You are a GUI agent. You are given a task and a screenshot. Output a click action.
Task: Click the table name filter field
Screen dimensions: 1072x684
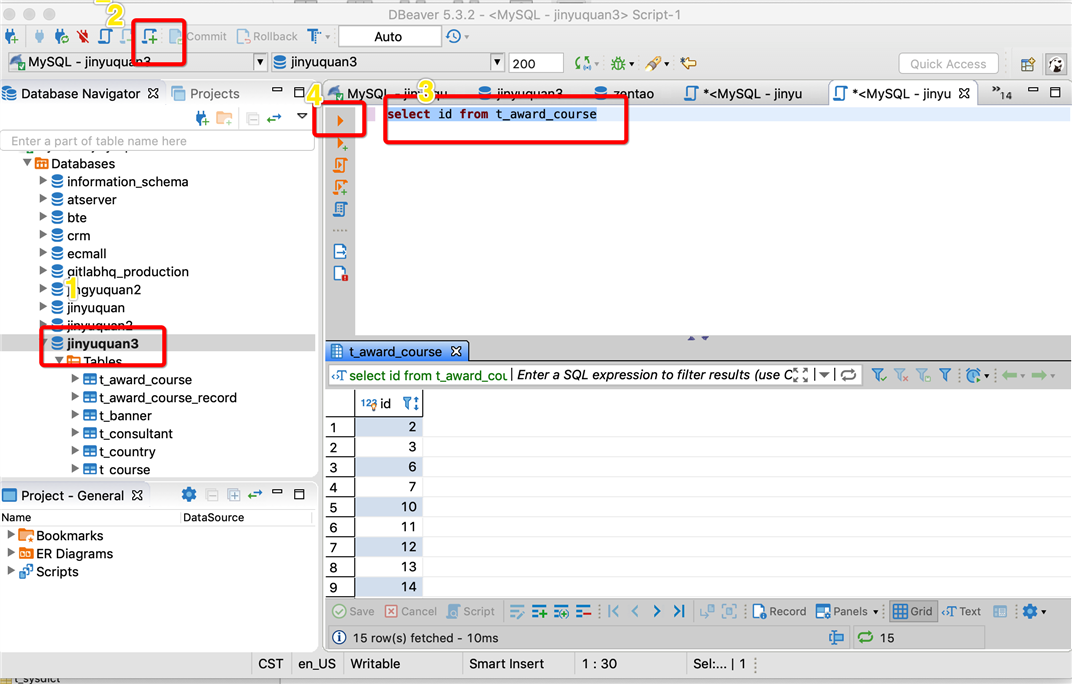pyautogui.click(x=157, y=141)
